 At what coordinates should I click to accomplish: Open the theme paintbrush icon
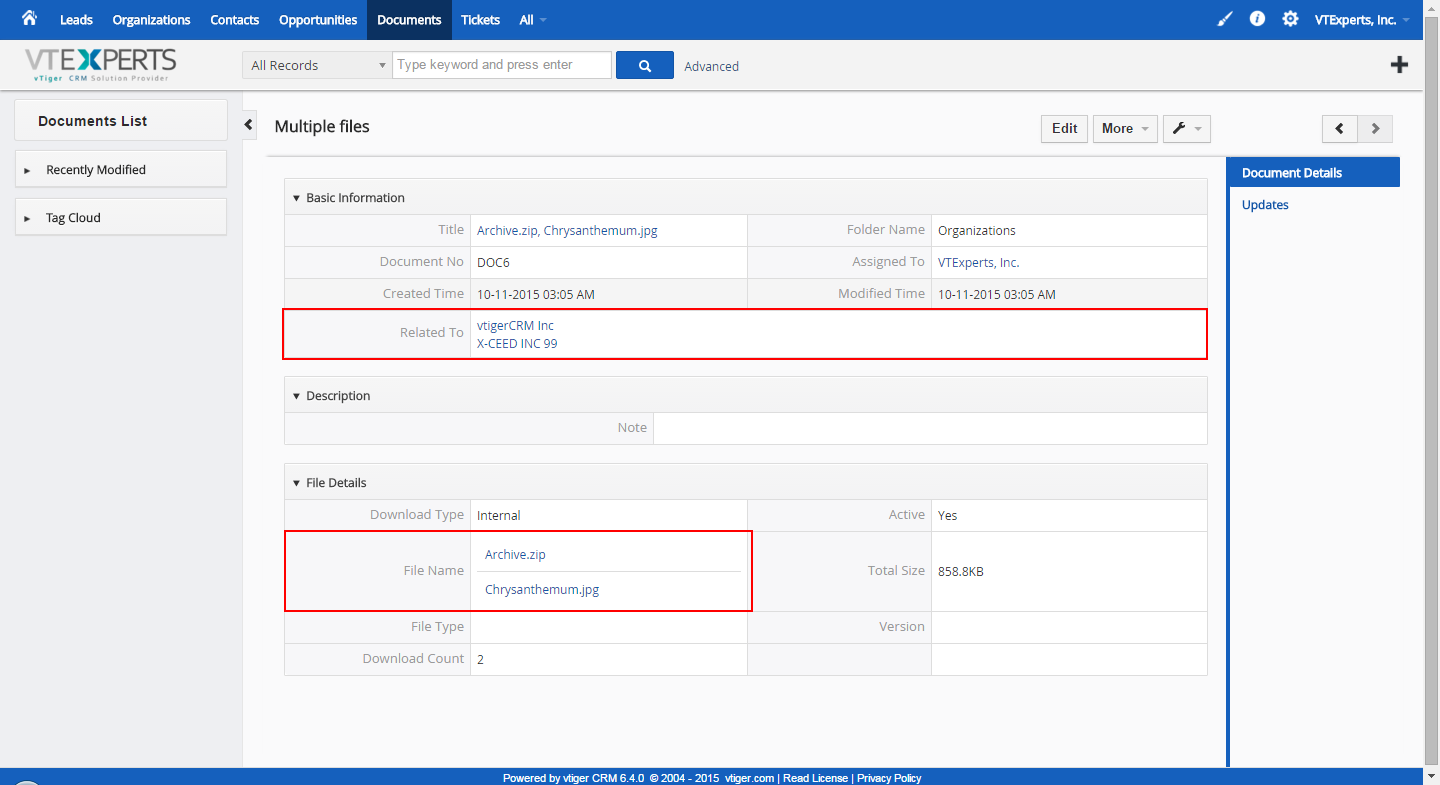coord(1225,19)
